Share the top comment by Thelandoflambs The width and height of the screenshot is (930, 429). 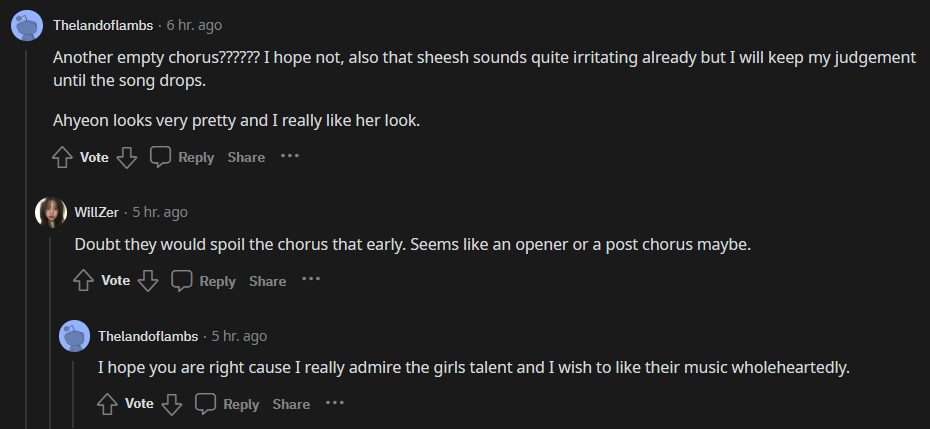(246, 157)
